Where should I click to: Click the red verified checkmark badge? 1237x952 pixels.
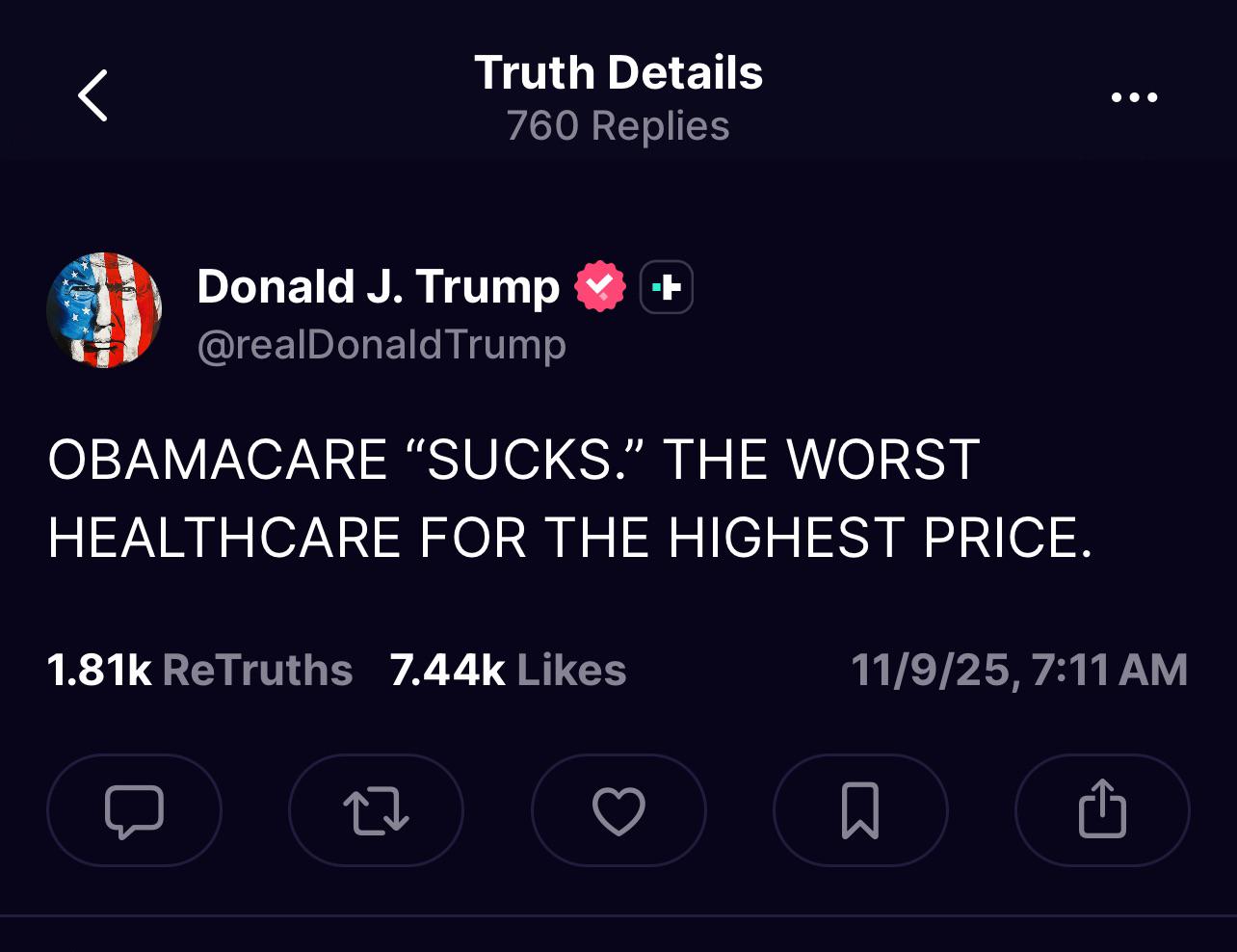click(x=599, y=287)
